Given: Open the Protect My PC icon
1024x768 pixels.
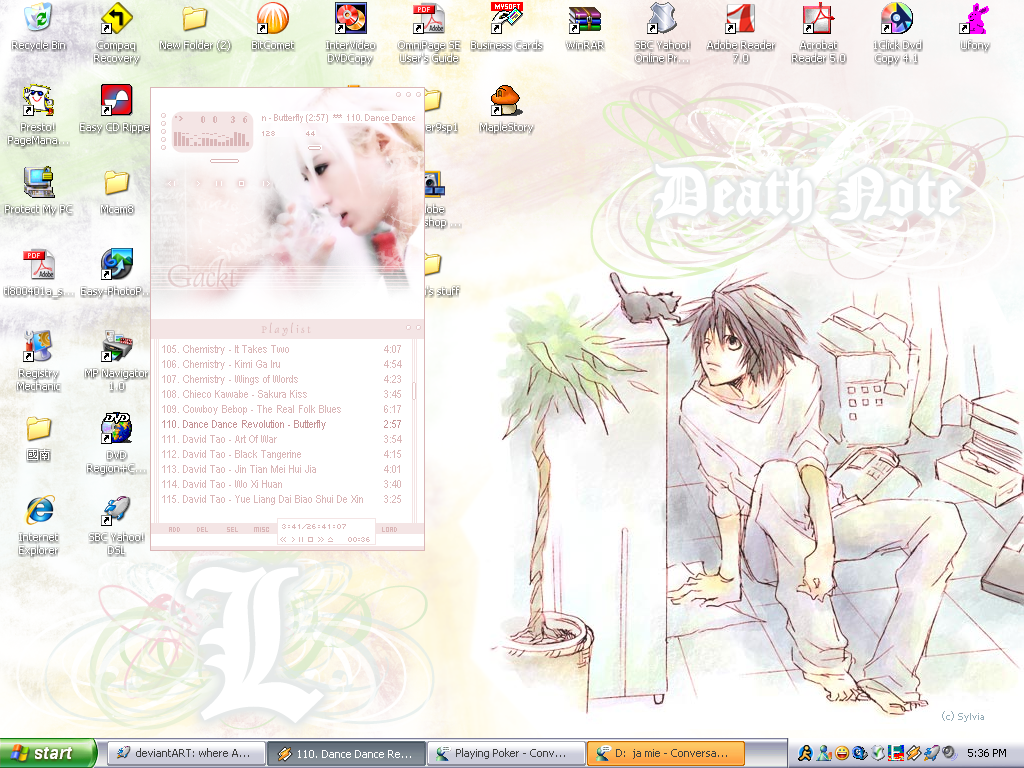Looking at the screenshot, I should pyautogui.click(x=39, y=191).
